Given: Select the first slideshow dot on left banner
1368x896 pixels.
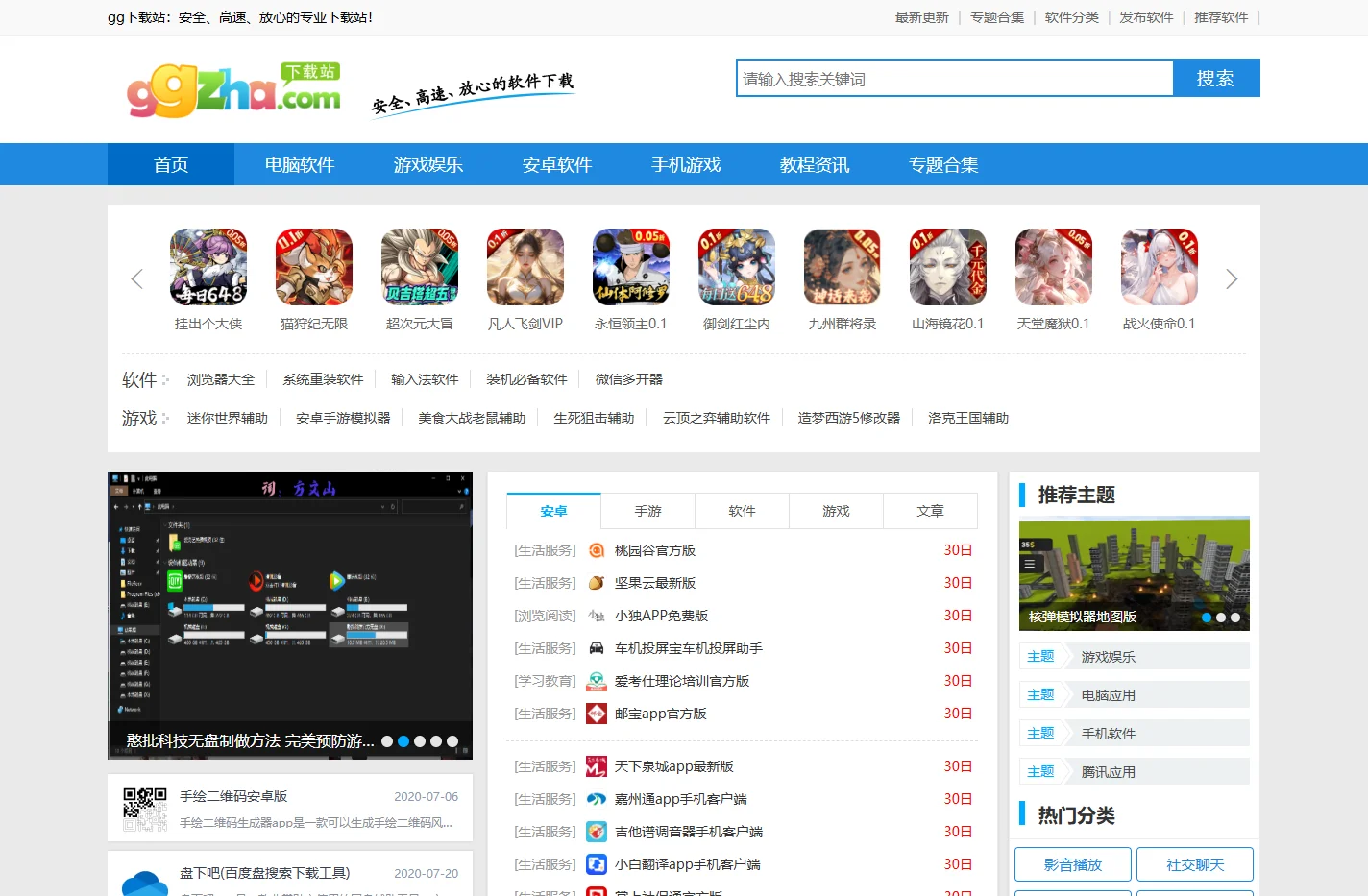Looking at the screenshot, I should coord(387,741).
